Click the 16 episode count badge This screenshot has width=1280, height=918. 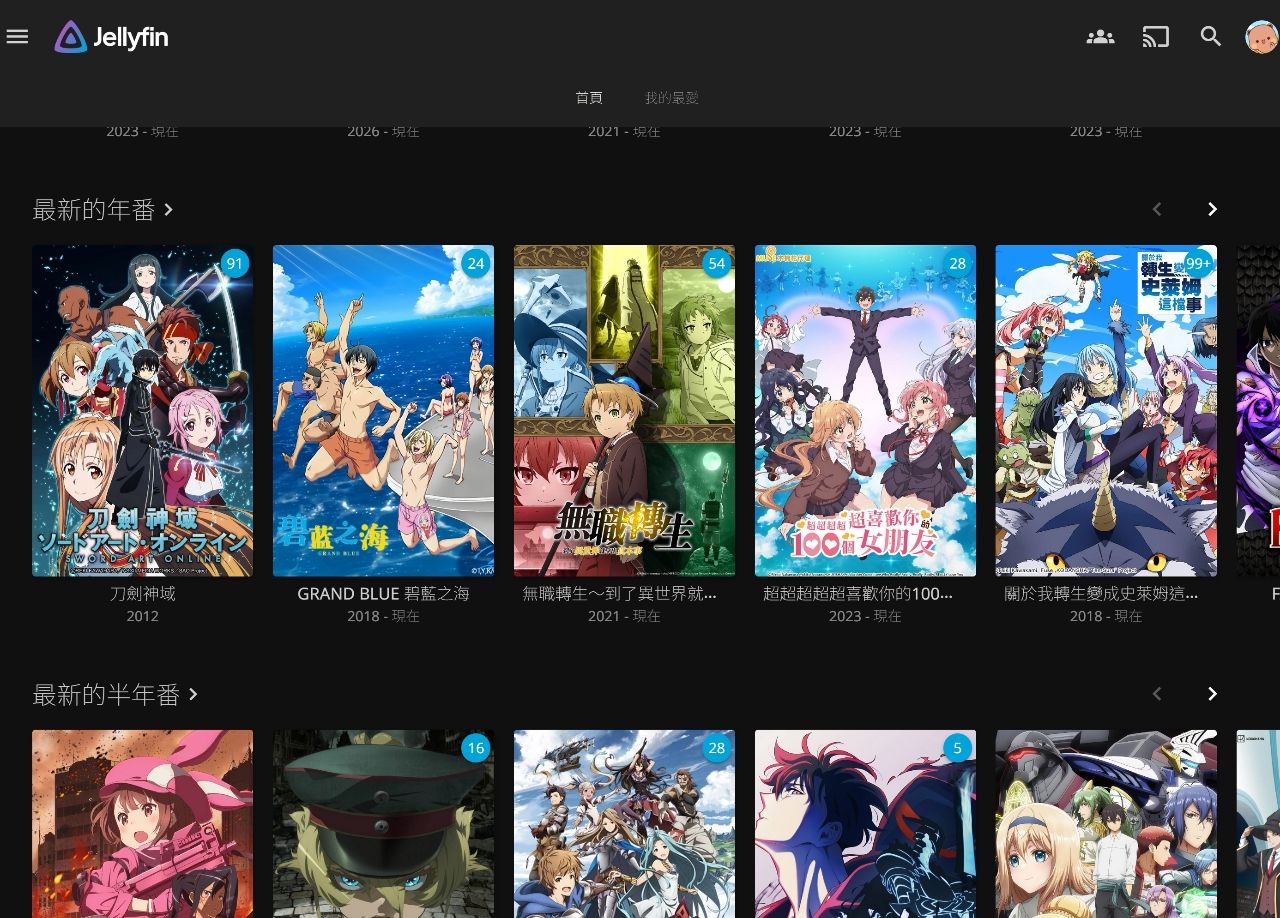coord(475,748)
